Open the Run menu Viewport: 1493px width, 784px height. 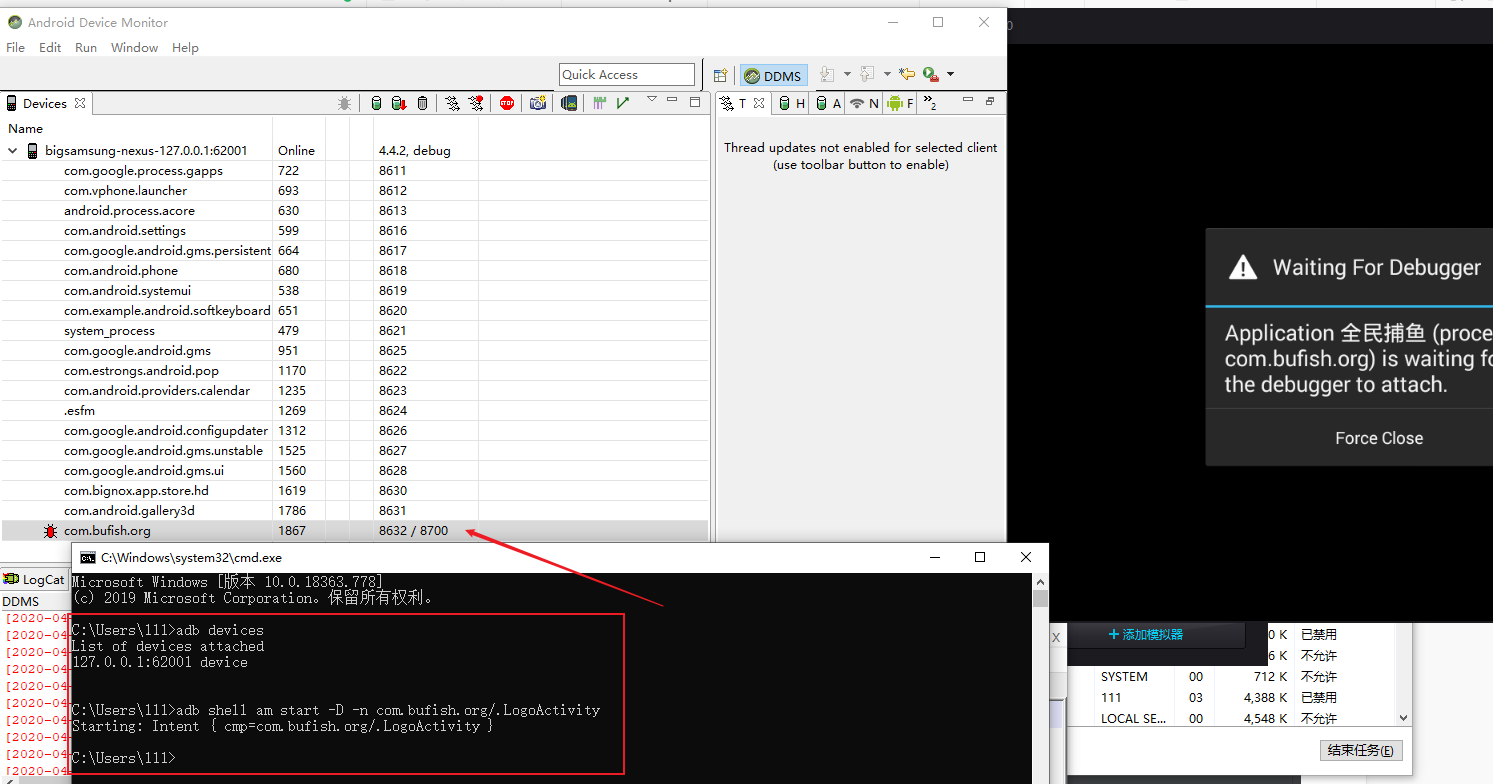point(86,47)
